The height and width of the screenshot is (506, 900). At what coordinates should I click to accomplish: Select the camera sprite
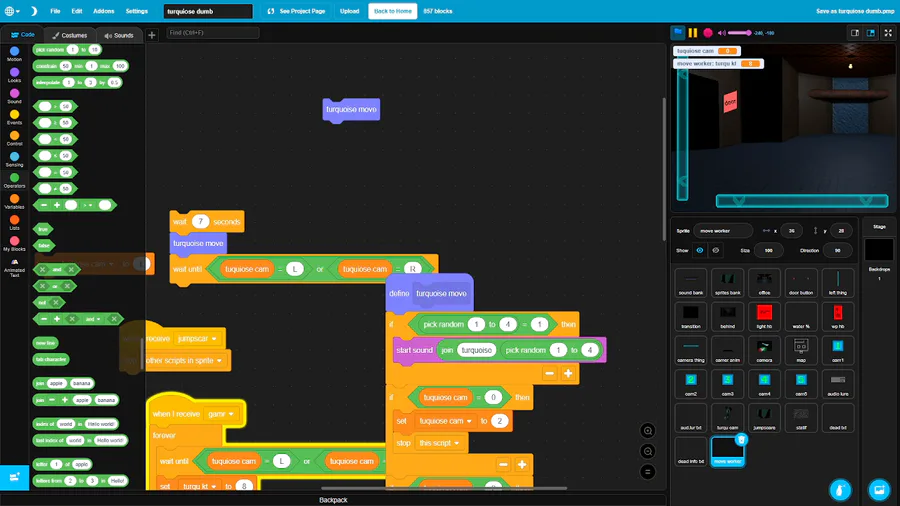pyautogui.click(x=764, y=351)
